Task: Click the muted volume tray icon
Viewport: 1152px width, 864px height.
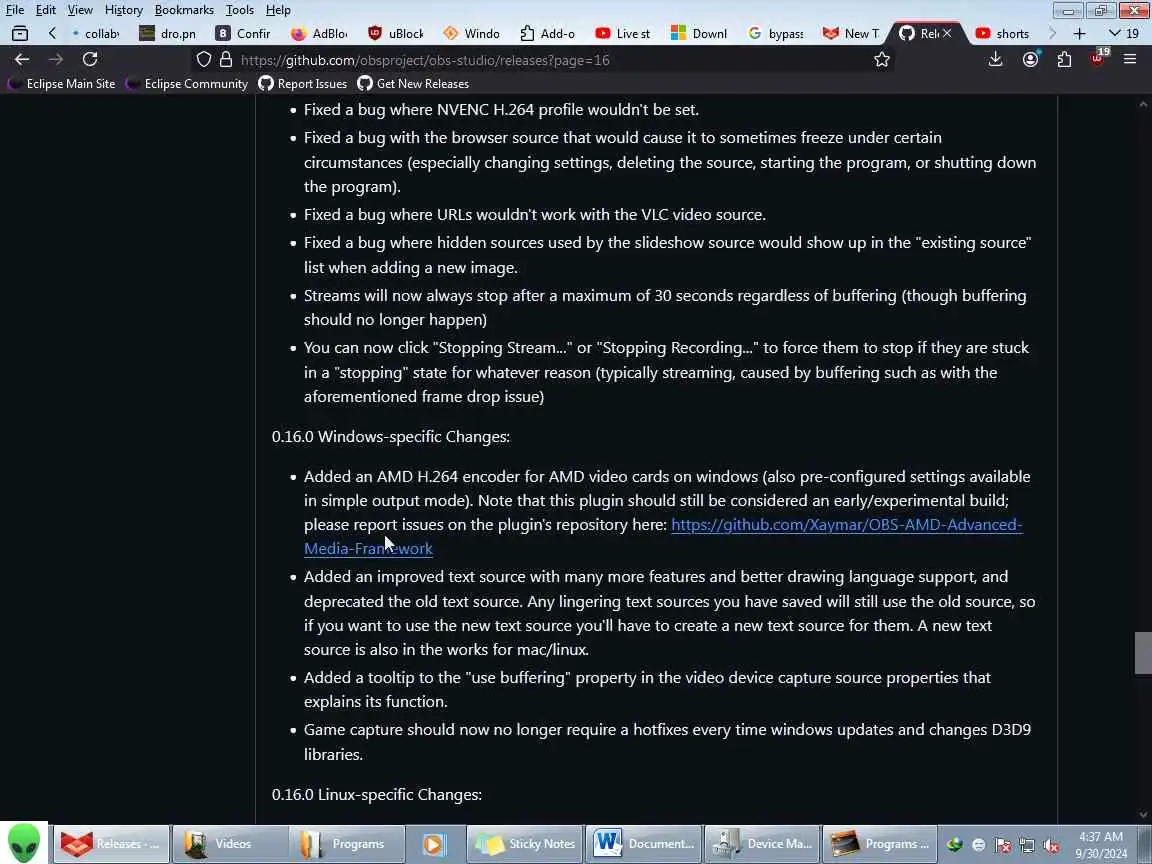Action: pyautogui.click(x=1051, y=846)
